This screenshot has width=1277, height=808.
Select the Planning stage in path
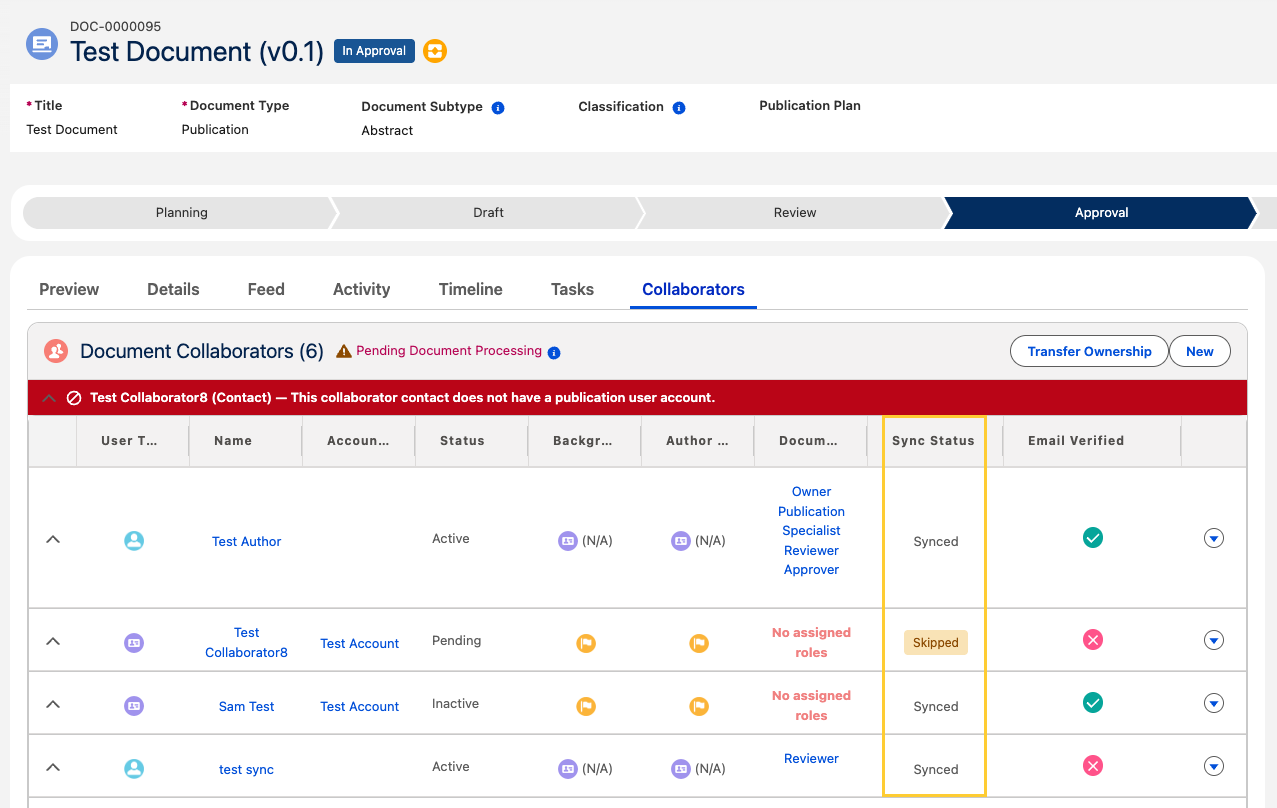(181, 212)
